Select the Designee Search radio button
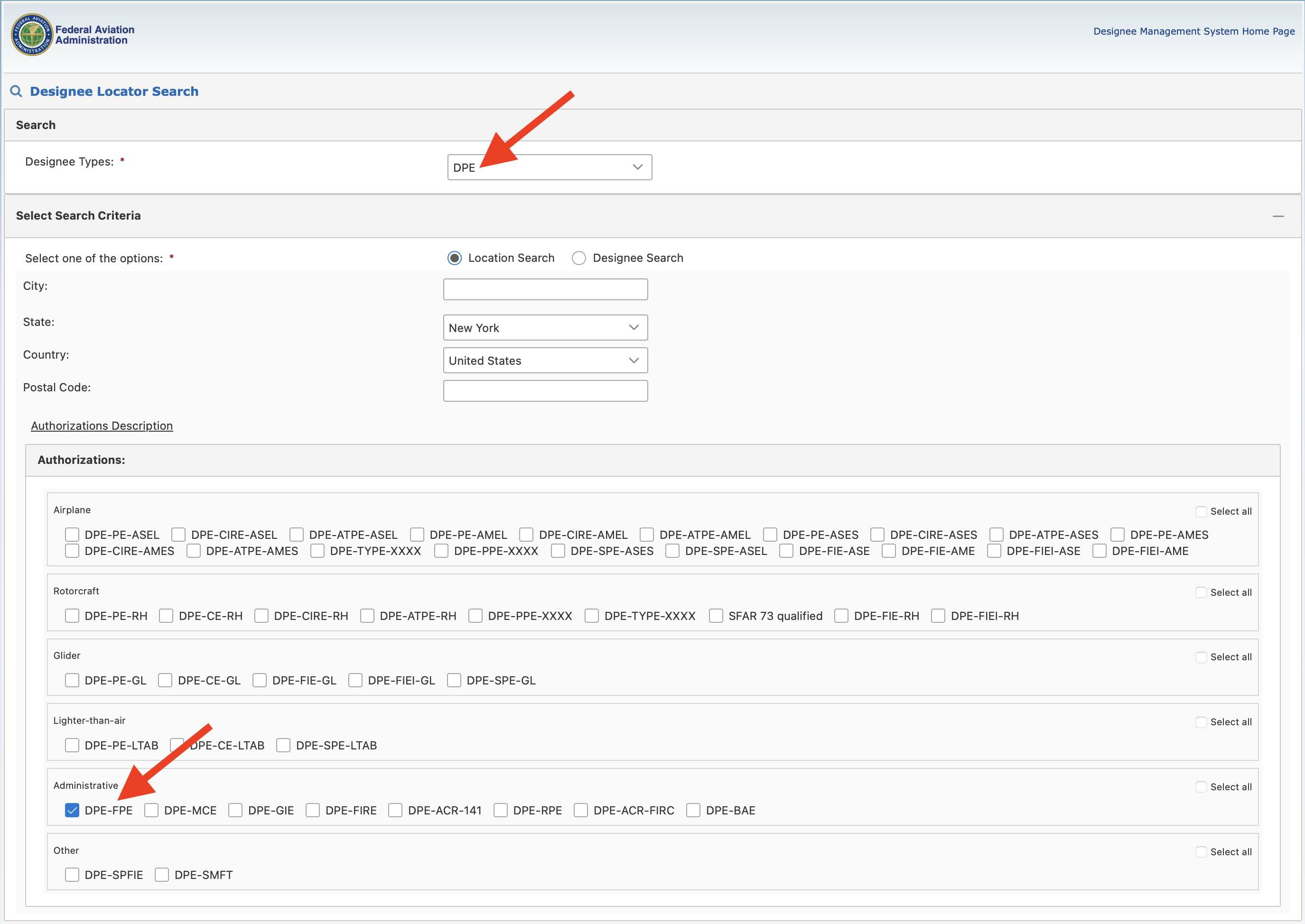The image size is (1305, 924). 579,259
